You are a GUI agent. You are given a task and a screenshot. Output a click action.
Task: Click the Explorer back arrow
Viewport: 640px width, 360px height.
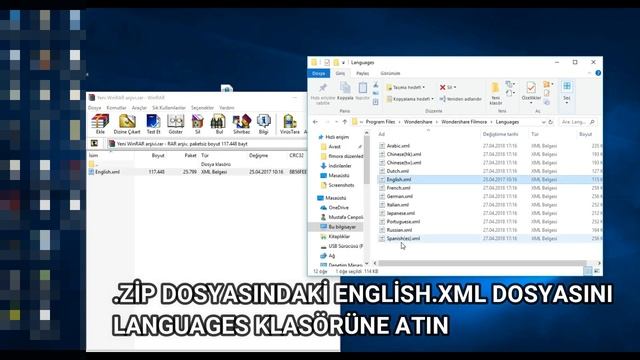click(x=315, y=122)
